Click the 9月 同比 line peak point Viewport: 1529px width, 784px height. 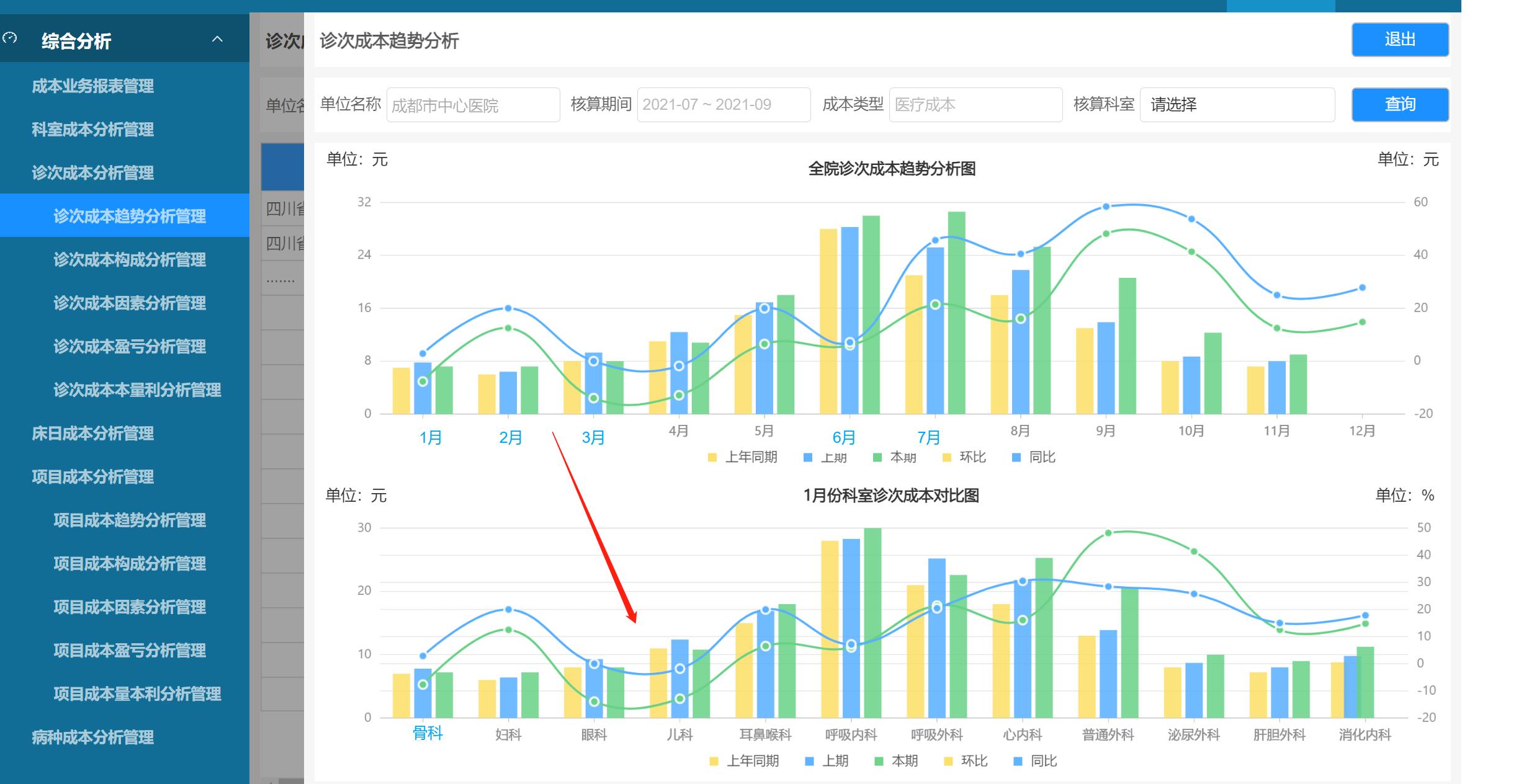(x=1106, y=207)
